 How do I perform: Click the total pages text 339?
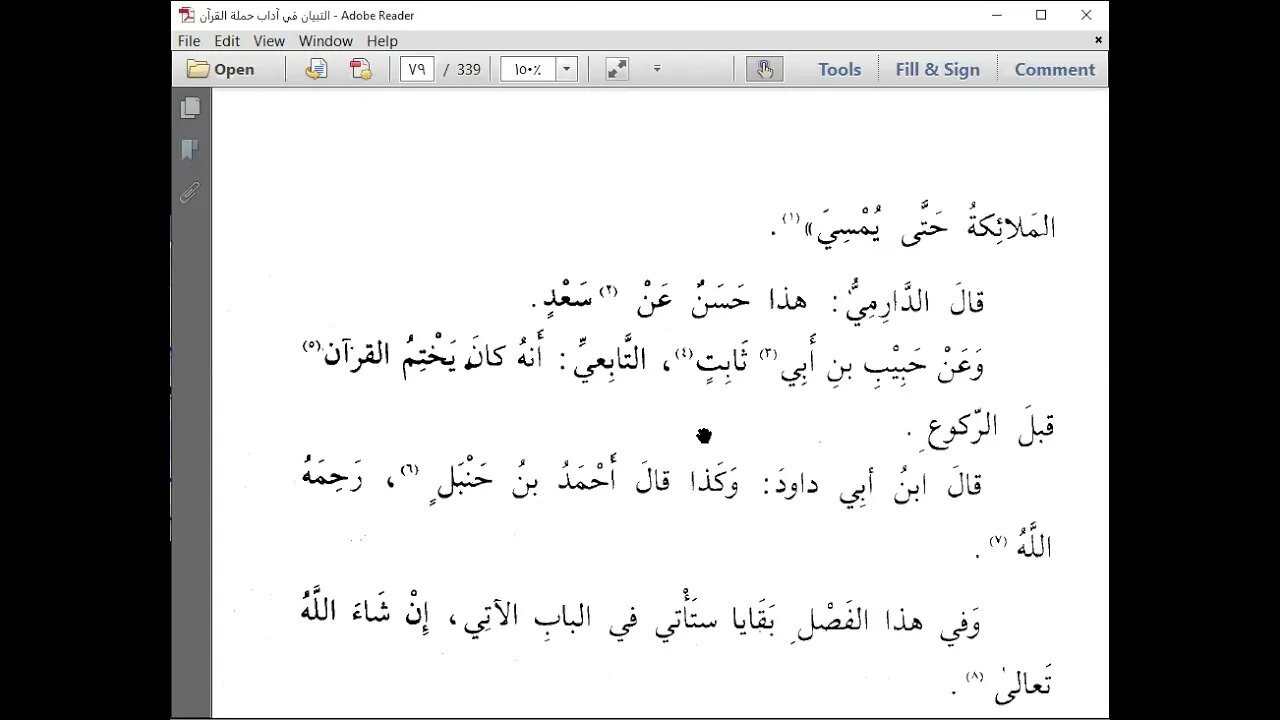click(x=469, y=69)
